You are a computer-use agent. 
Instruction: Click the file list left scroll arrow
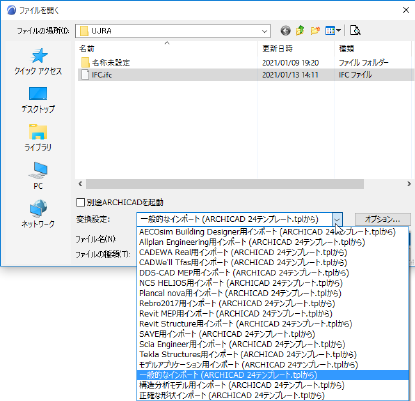(80, 184)
